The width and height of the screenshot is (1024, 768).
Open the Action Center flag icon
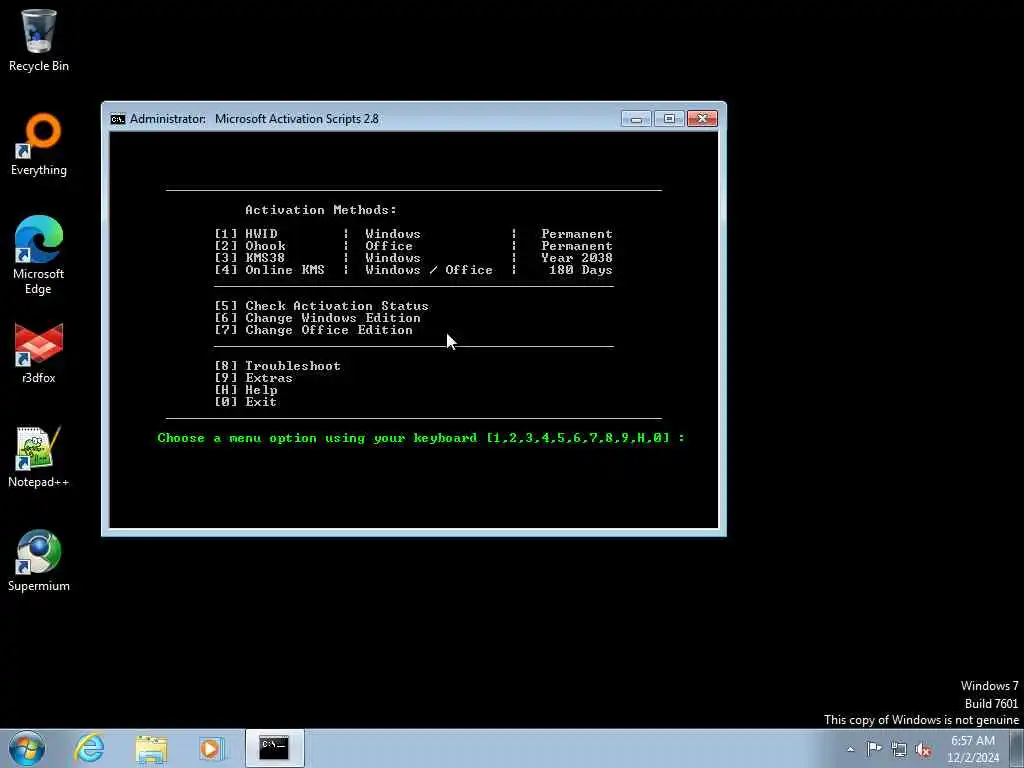[x=874, y=749]
